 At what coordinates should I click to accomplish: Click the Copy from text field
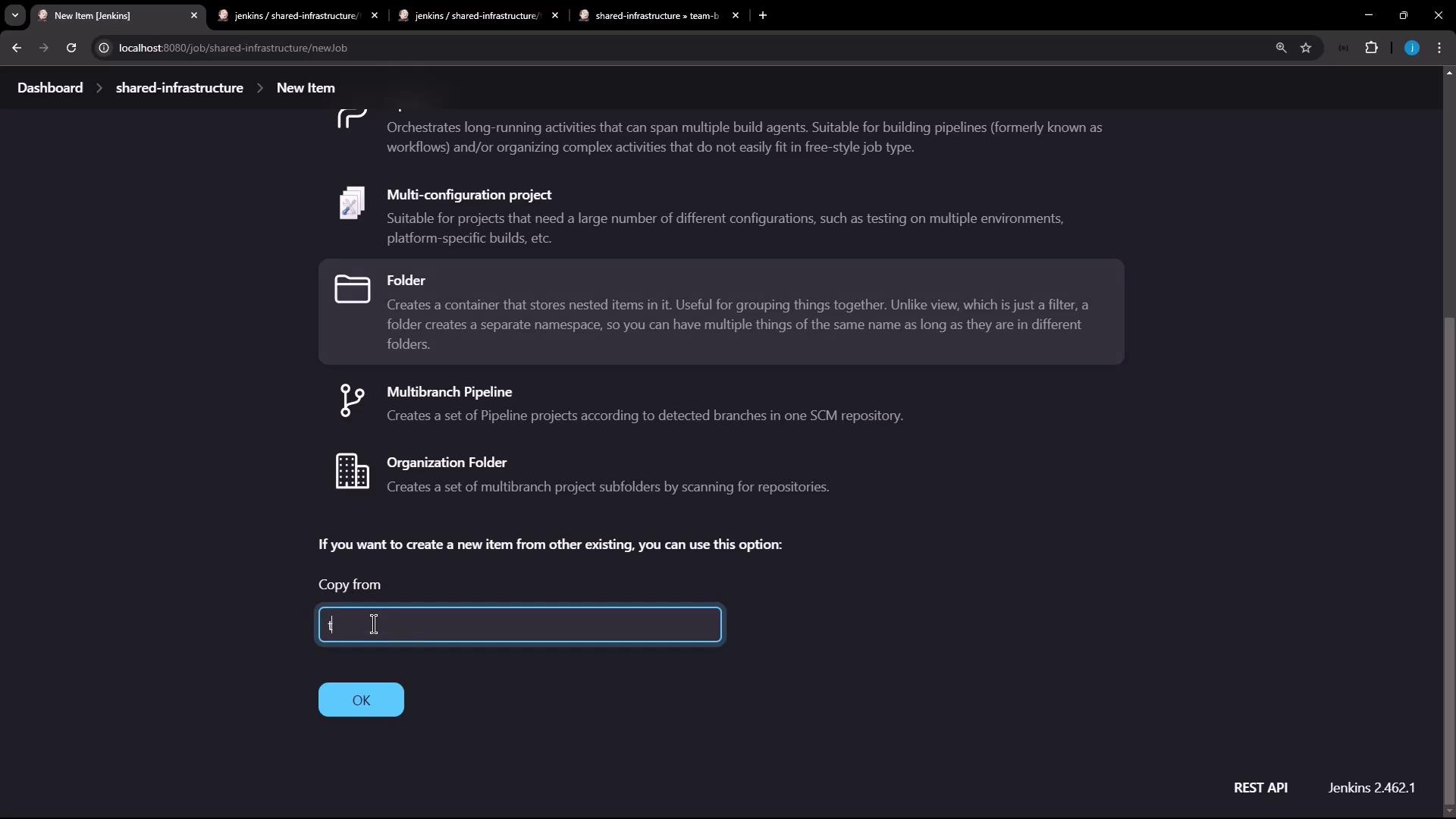click(x=520, y=625)
